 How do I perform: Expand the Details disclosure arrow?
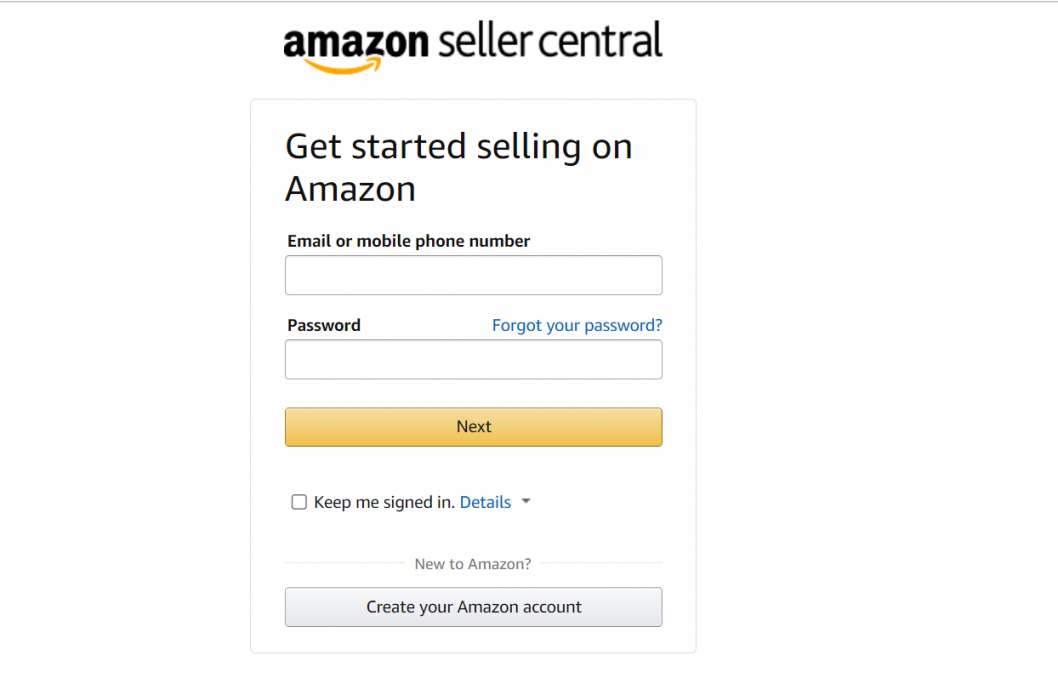click(526, 501)
